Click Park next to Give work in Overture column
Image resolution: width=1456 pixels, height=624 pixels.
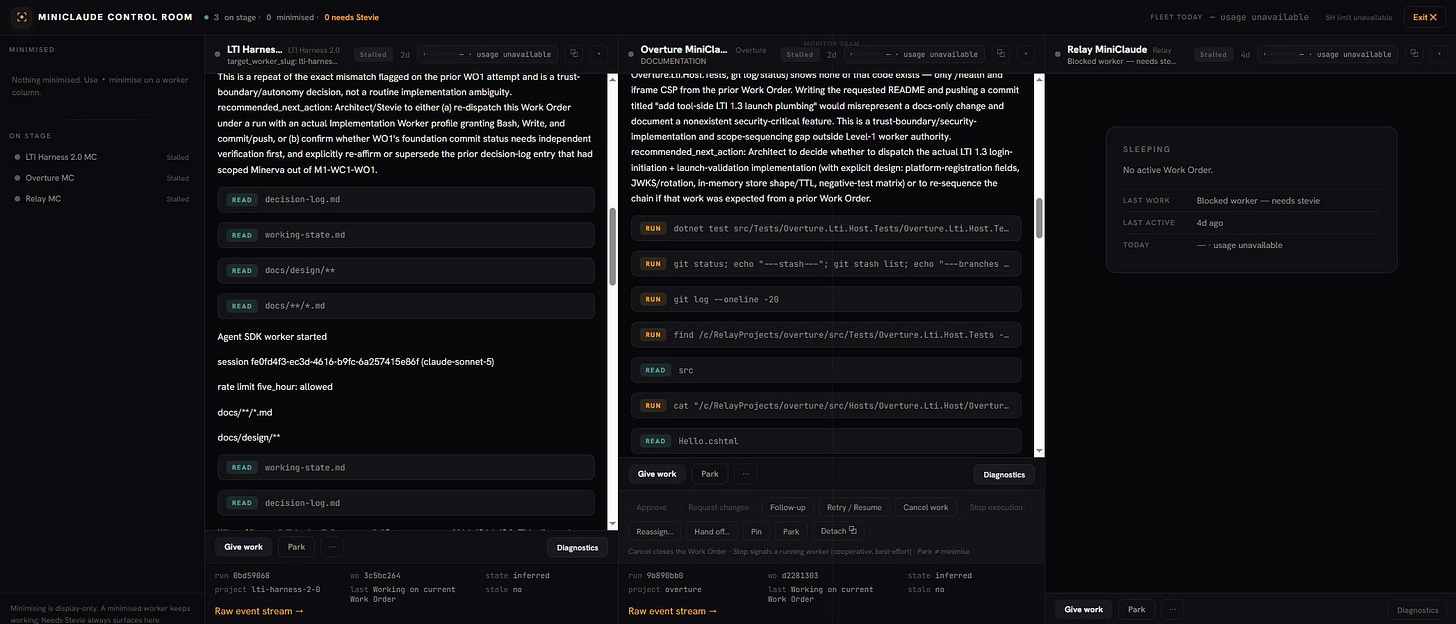pos(709,474)
